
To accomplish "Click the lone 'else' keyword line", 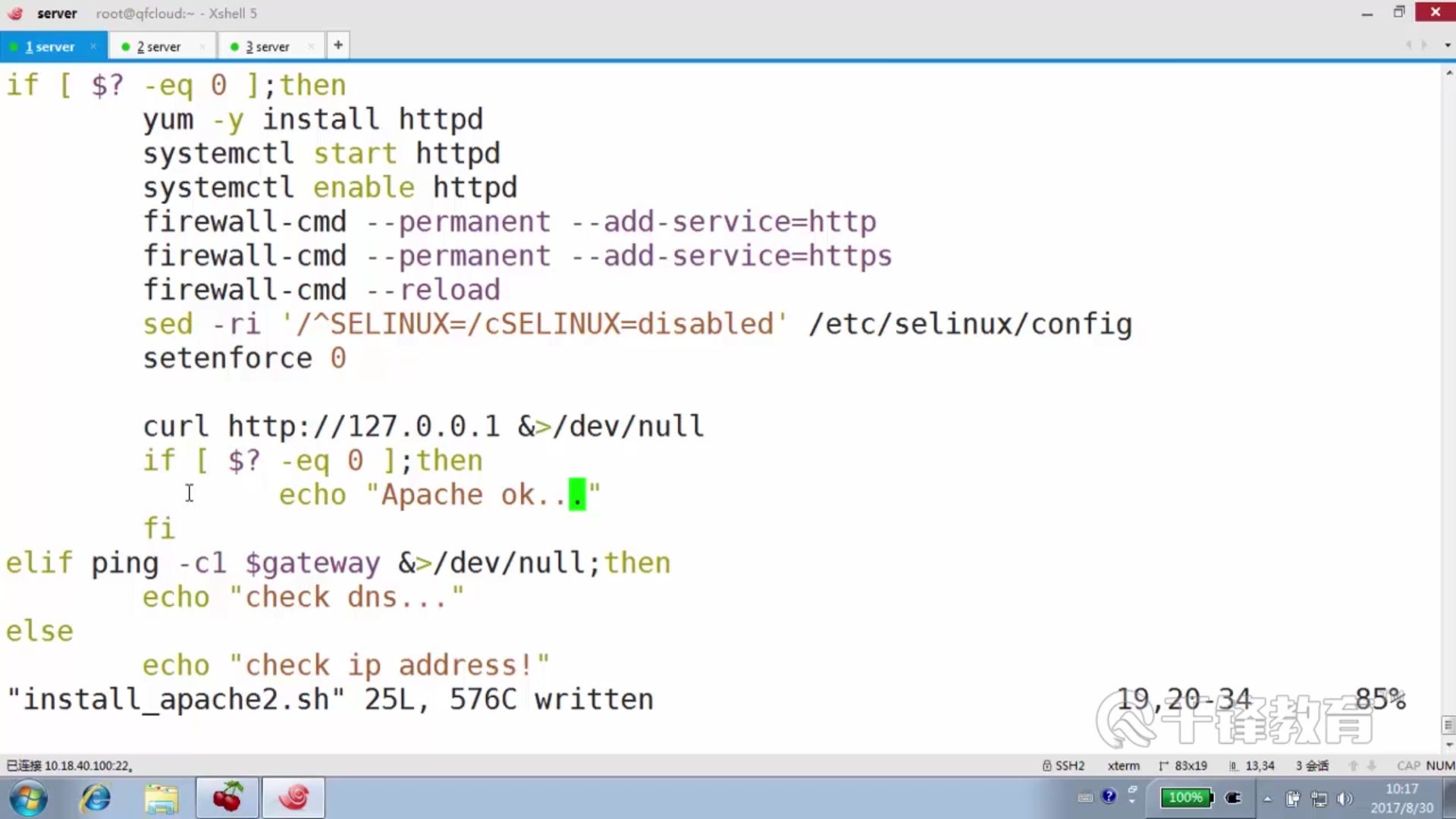I will point(40,632).
